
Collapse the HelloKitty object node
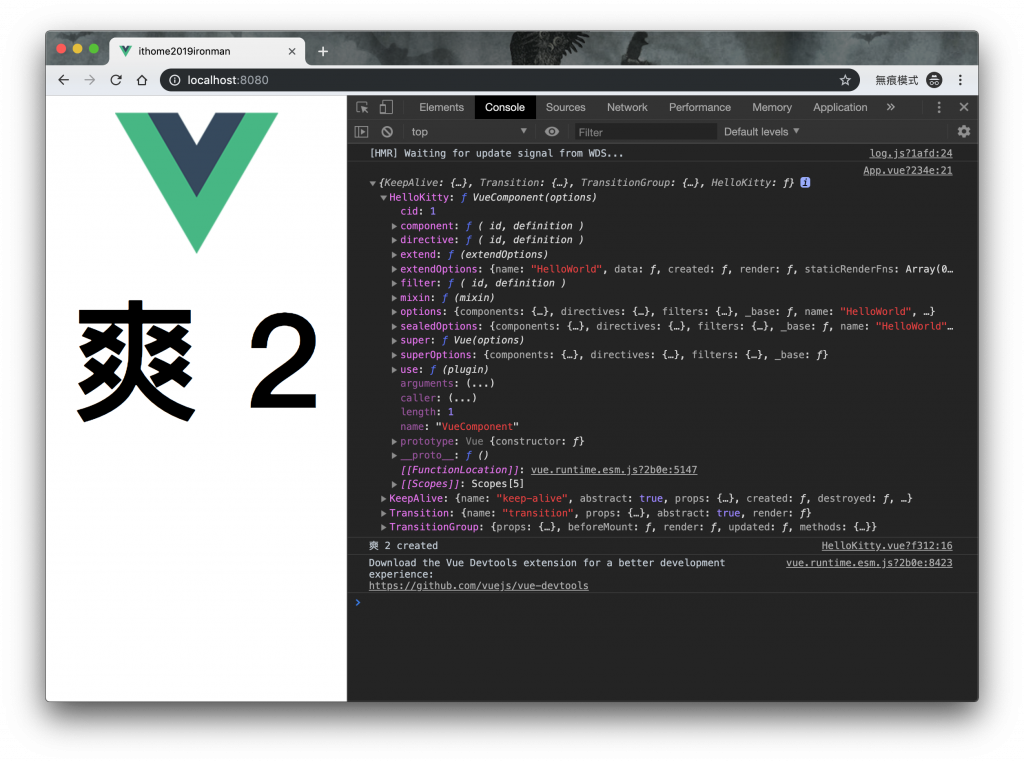(x=383, y=197)
